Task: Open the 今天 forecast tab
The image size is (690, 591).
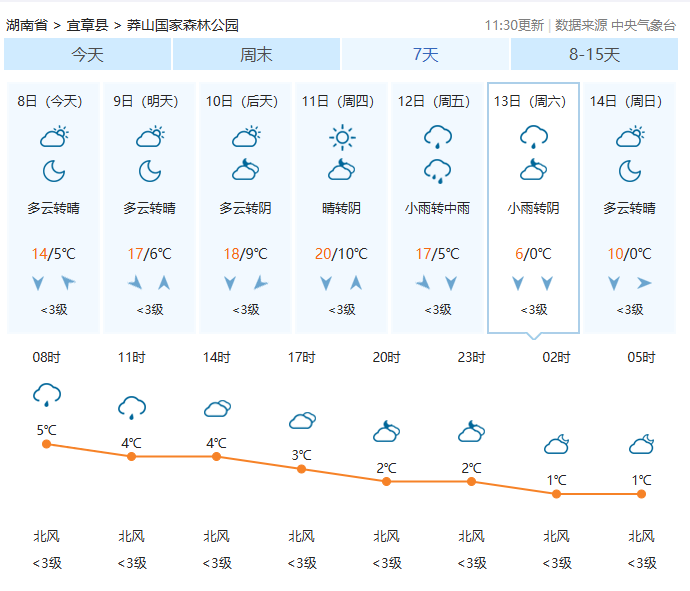Action: 87,55
